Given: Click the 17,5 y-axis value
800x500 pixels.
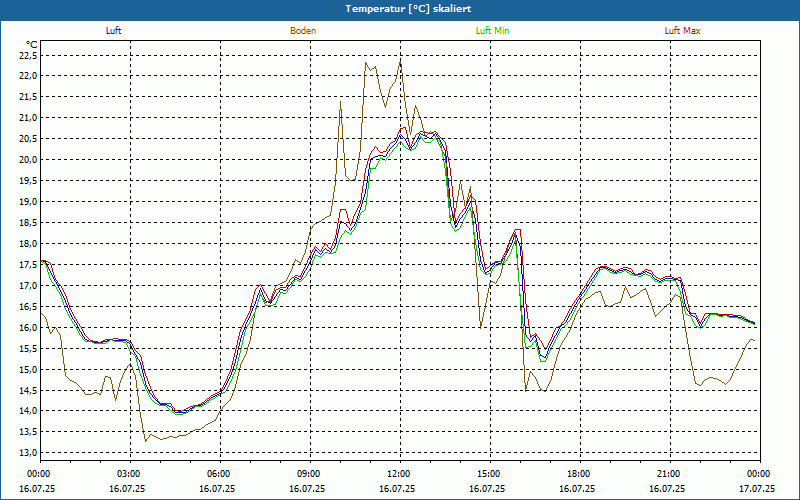Looking at the screenshot, I should pyautogui.click(x=28, y=264).
